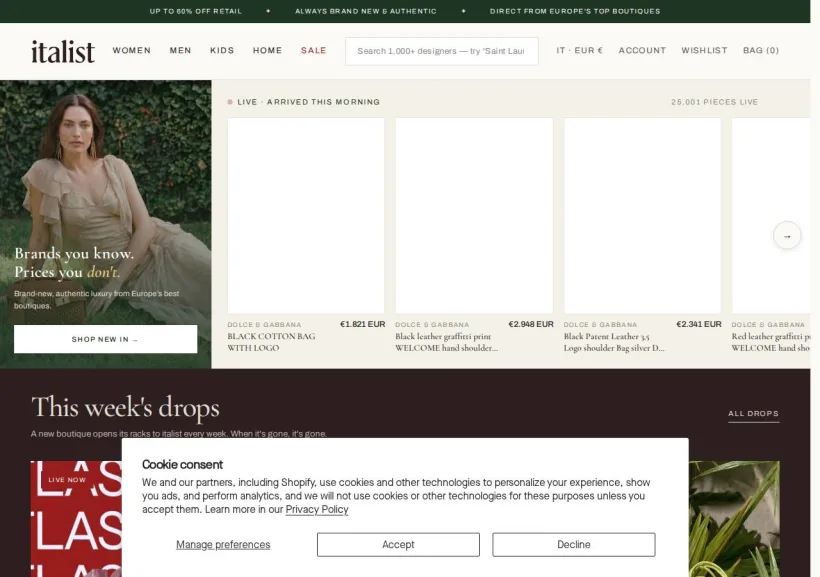Open the MEN menu

pyautogui.click(x=180, y=51)
